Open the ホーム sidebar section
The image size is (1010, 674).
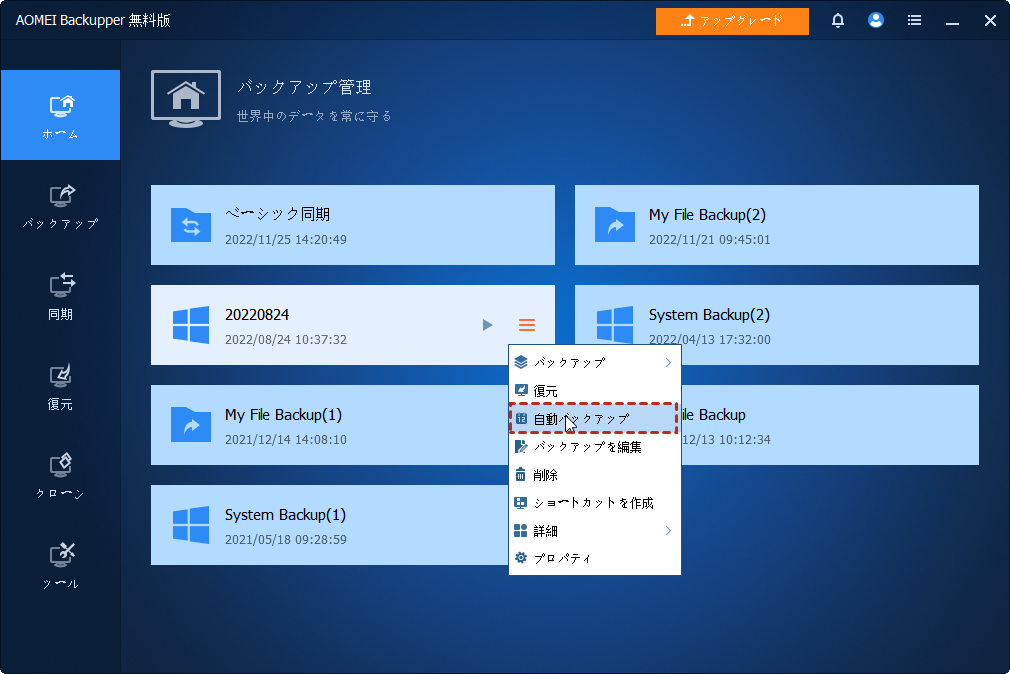pos(61,115)
